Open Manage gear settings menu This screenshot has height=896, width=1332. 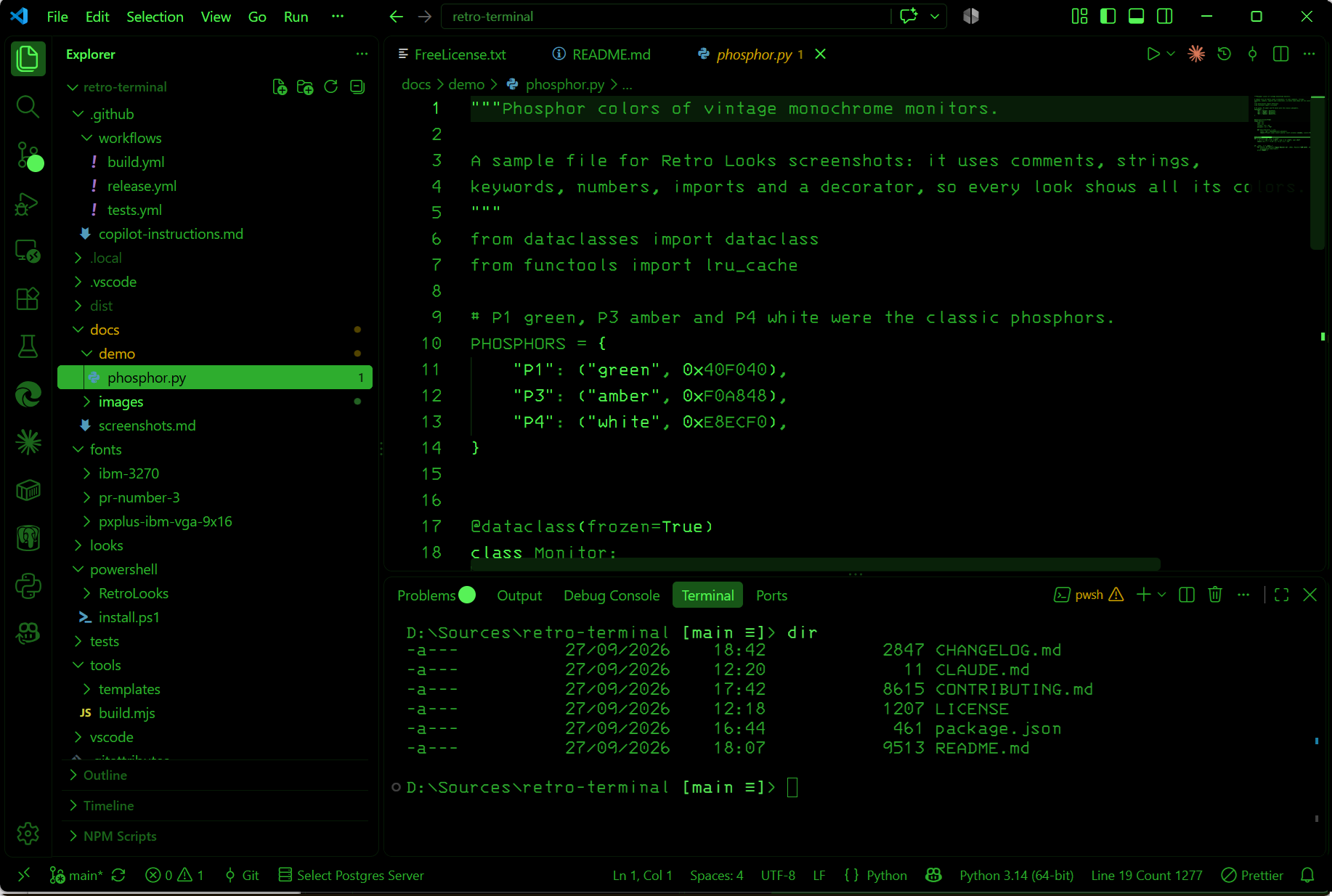coord(28,834)
